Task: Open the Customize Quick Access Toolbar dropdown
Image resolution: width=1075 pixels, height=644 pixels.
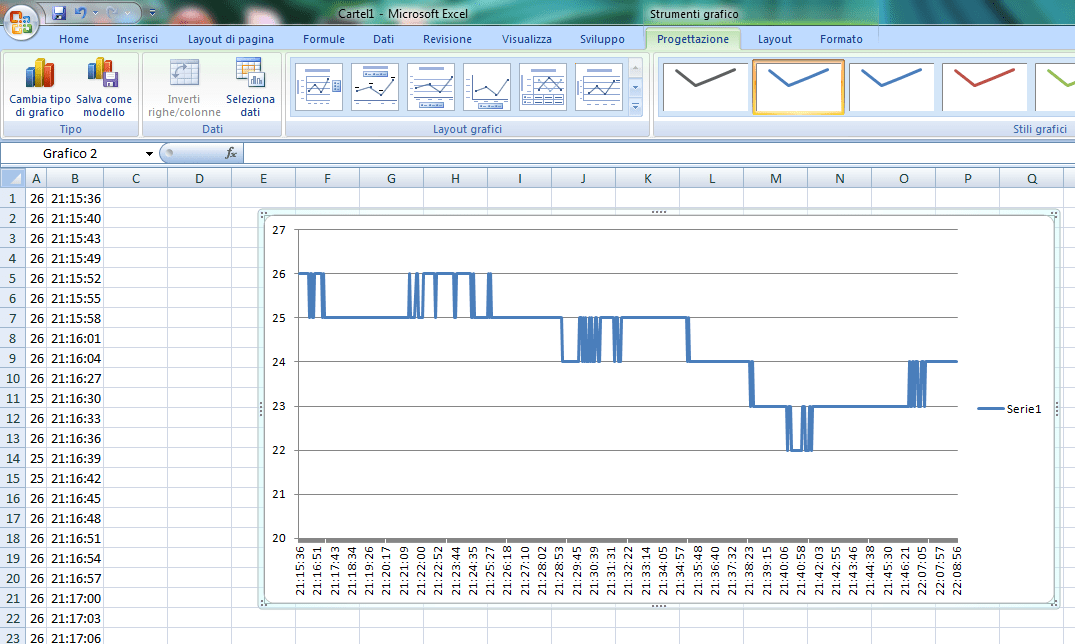Action: (152, 13)
